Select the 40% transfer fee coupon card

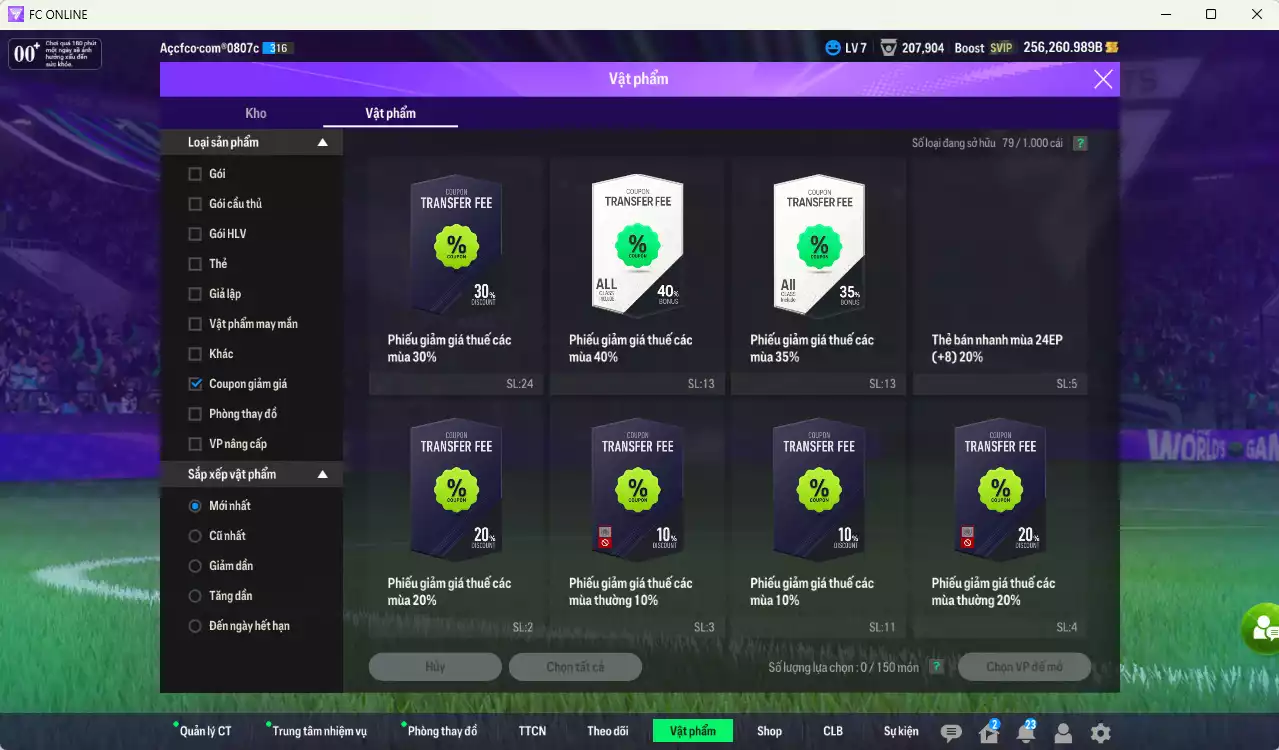(637, 276)
